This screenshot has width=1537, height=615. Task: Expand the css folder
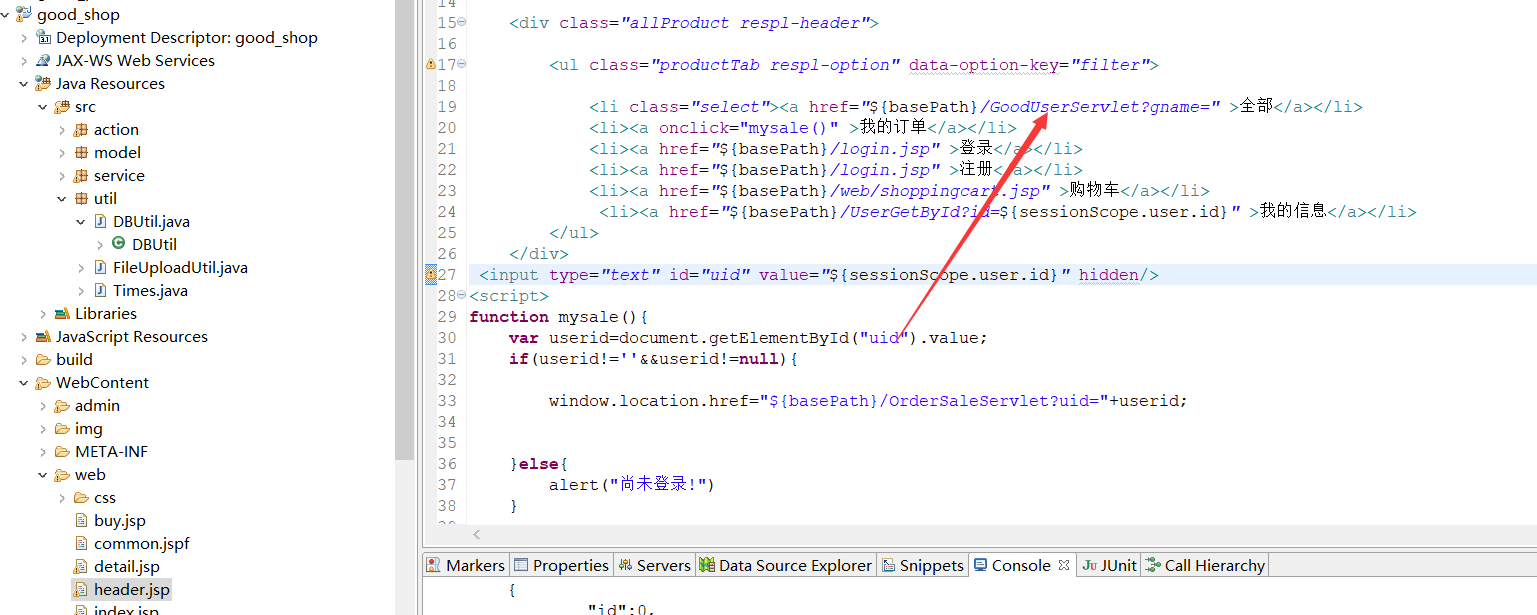62,497
